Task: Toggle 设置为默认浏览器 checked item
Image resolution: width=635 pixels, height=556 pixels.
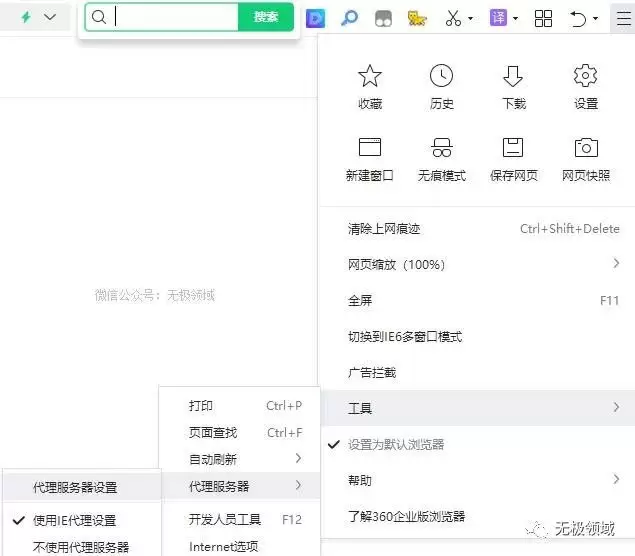Action: 478,444
